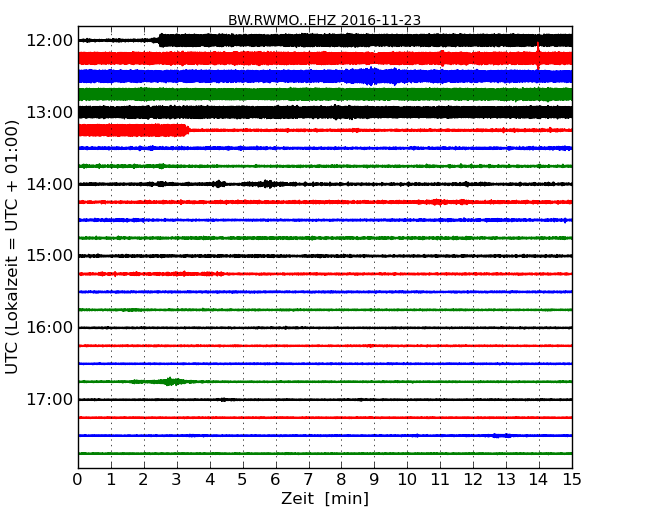Image resolution: width=650 pixels, height=520 pixels.
Task: Click the Zeit [min] x-axis title
Action: click(x=325, y=498)
